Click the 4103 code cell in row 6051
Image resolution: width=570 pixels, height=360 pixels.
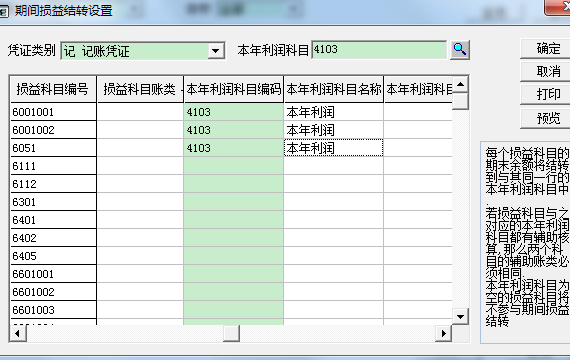(234, 148)
